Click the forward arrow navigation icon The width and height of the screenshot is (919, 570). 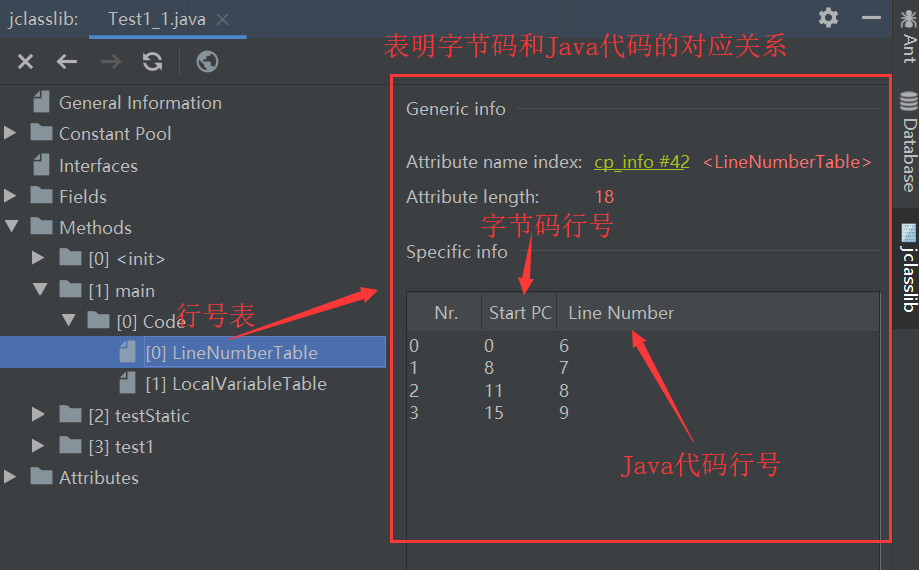pos(110,62)
